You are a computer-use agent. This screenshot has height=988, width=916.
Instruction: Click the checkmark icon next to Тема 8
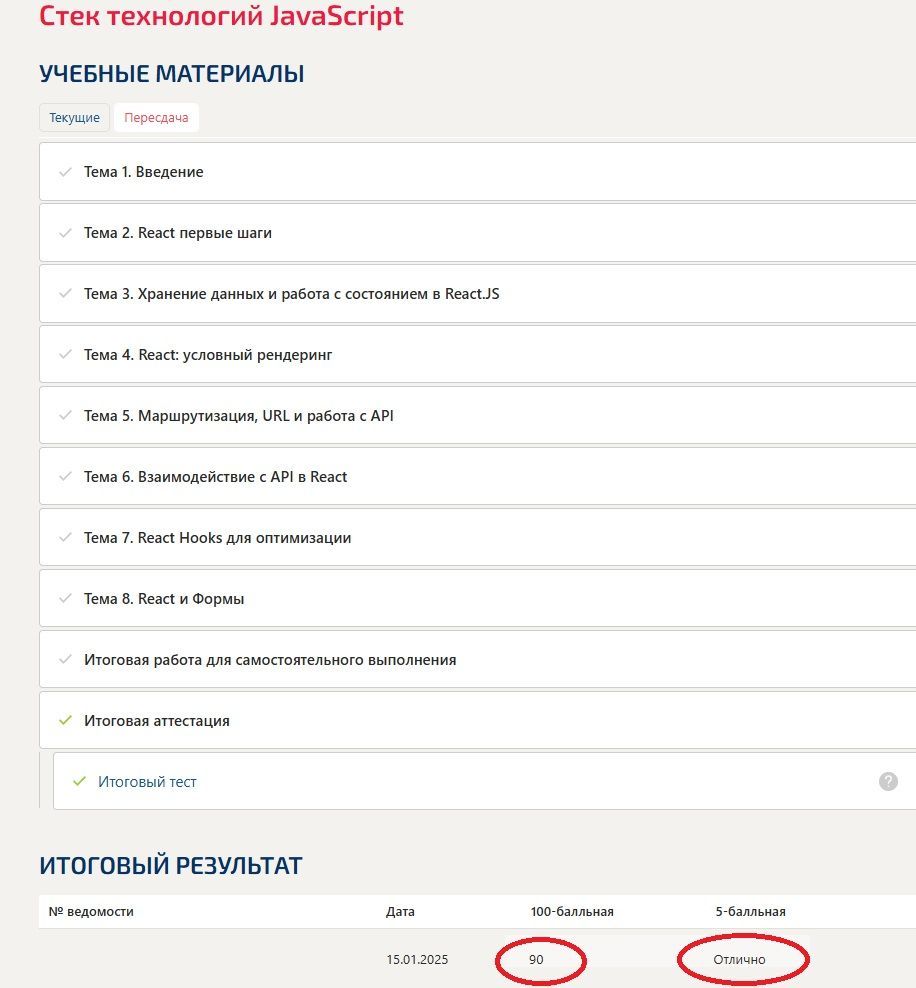click(65, 599)
